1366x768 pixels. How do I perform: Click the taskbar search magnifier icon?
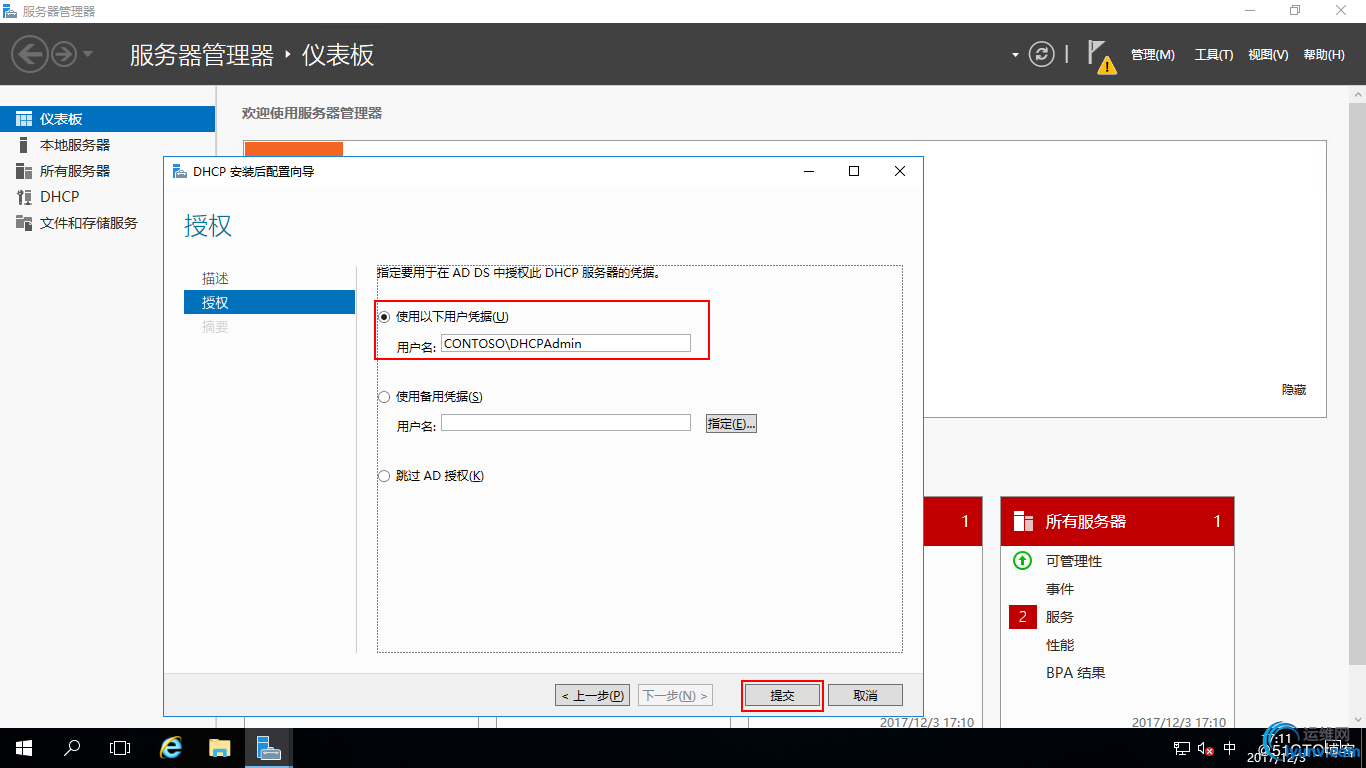[72, 748]
